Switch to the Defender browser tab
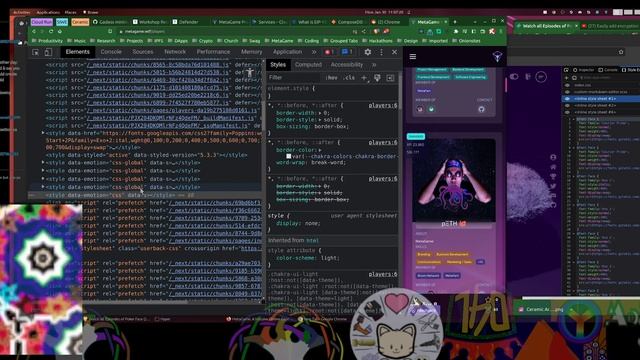The image size is (640, 360). [189, 22]
